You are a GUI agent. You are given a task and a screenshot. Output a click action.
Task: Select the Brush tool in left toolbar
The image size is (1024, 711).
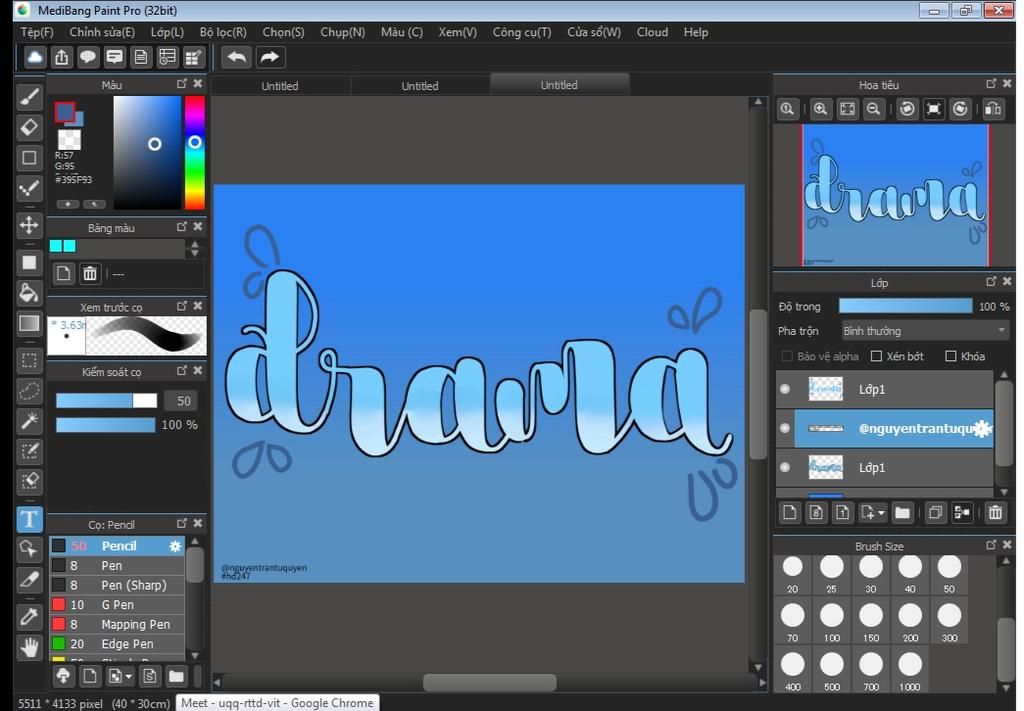click(29, 97)
